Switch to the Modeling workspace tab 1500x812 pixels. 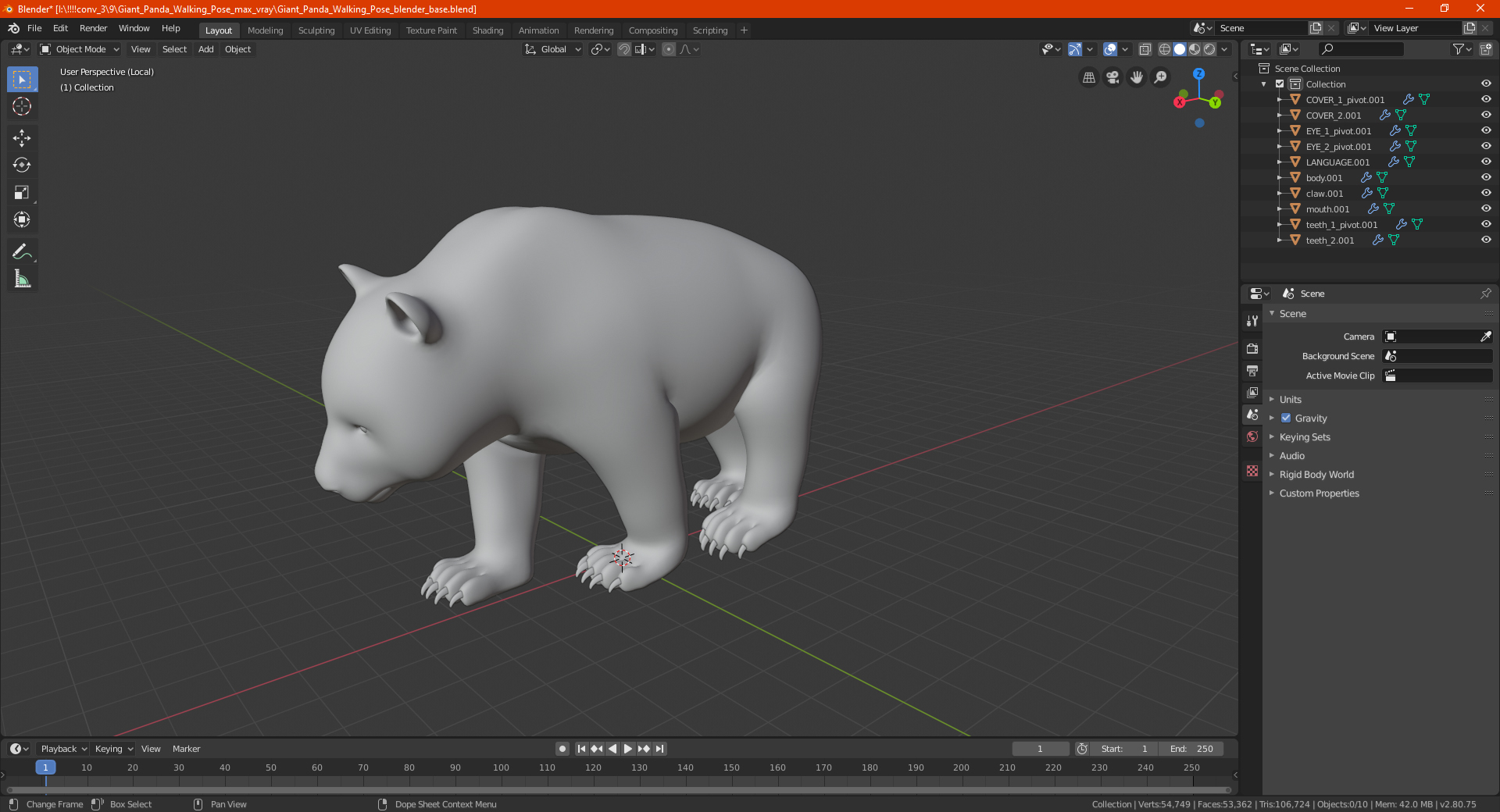(x=265, y=30)
